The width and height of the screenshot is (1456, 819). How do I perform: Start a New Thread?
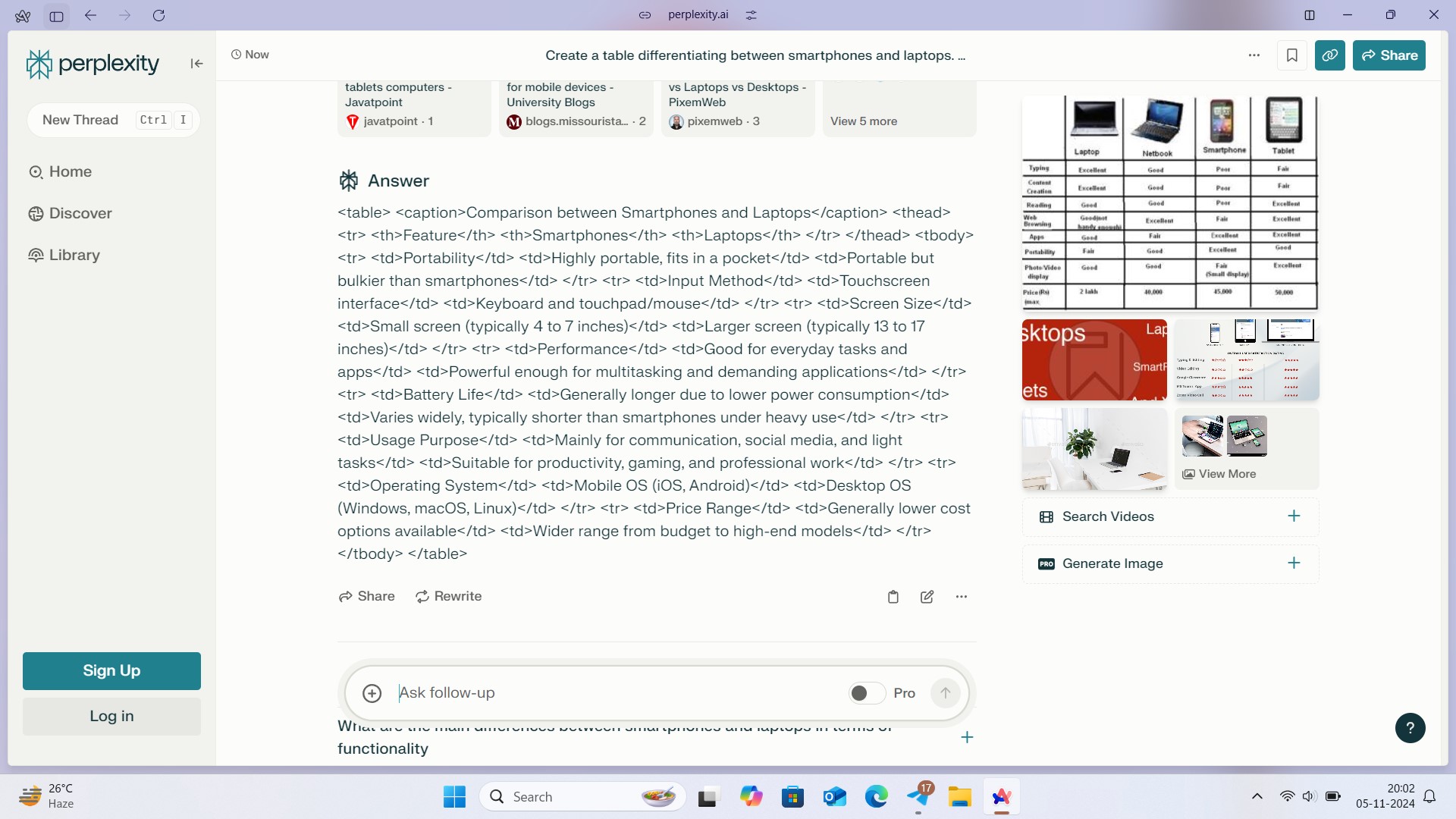(x=113, y=120)
